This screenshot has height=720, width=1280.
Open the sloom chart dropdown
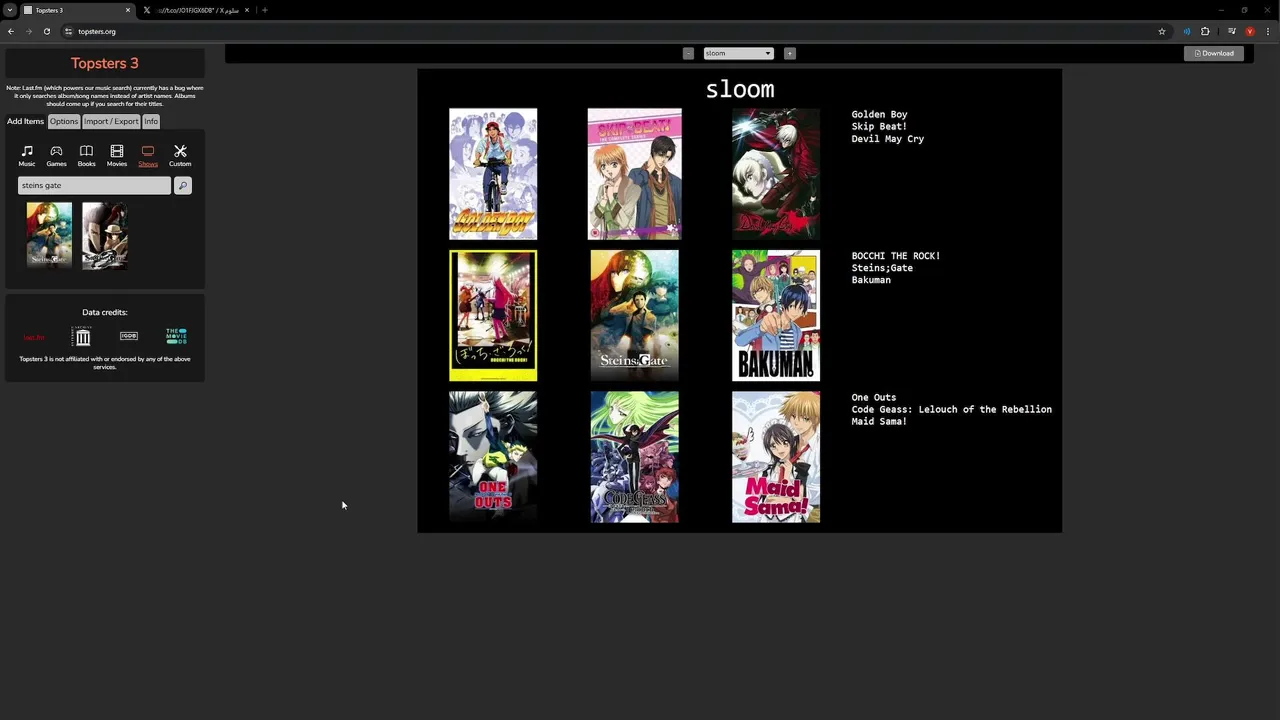pyautogui.click(x=738, y=53)
